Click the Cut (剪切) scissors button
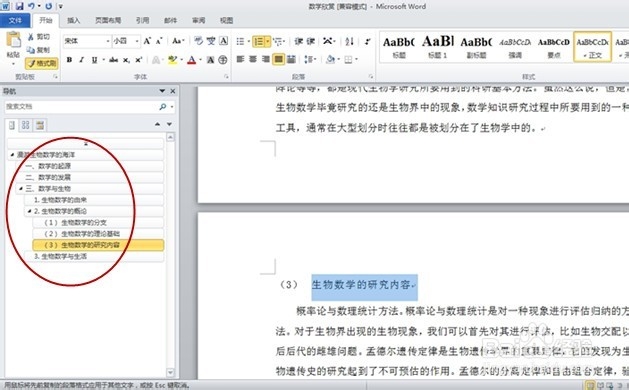Image resolution: width=629 pixels, height=390 pixels. [x=39, y=37]
